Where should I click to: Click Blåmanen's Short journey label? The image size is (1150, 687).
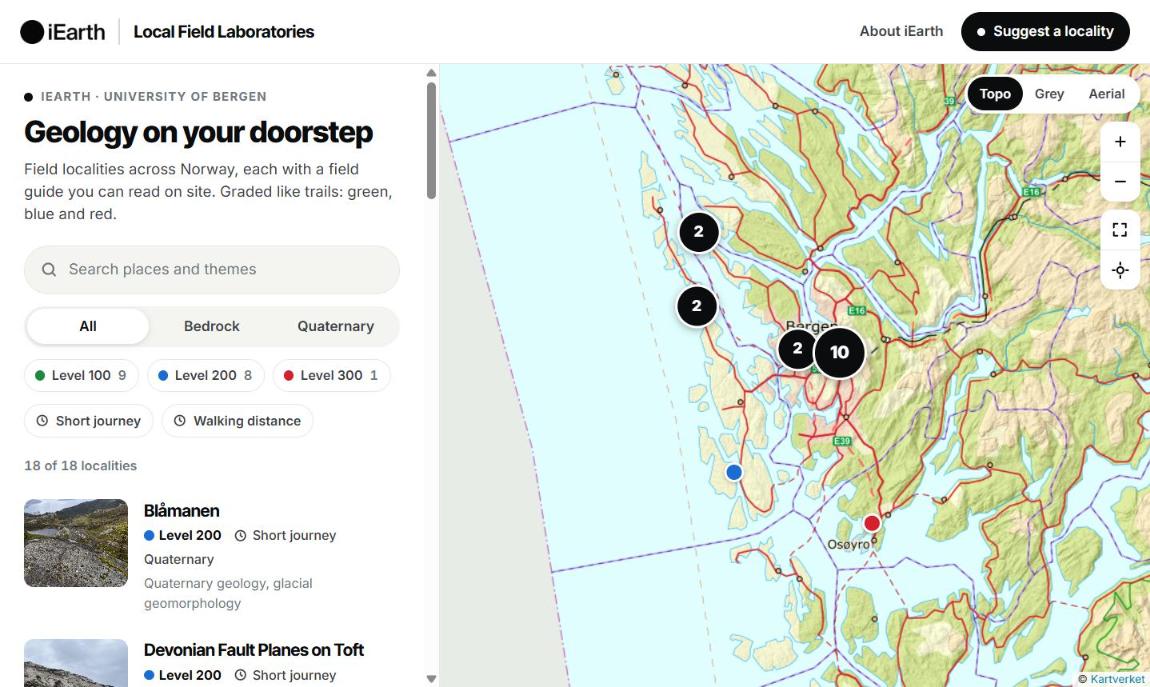[285, 535]
